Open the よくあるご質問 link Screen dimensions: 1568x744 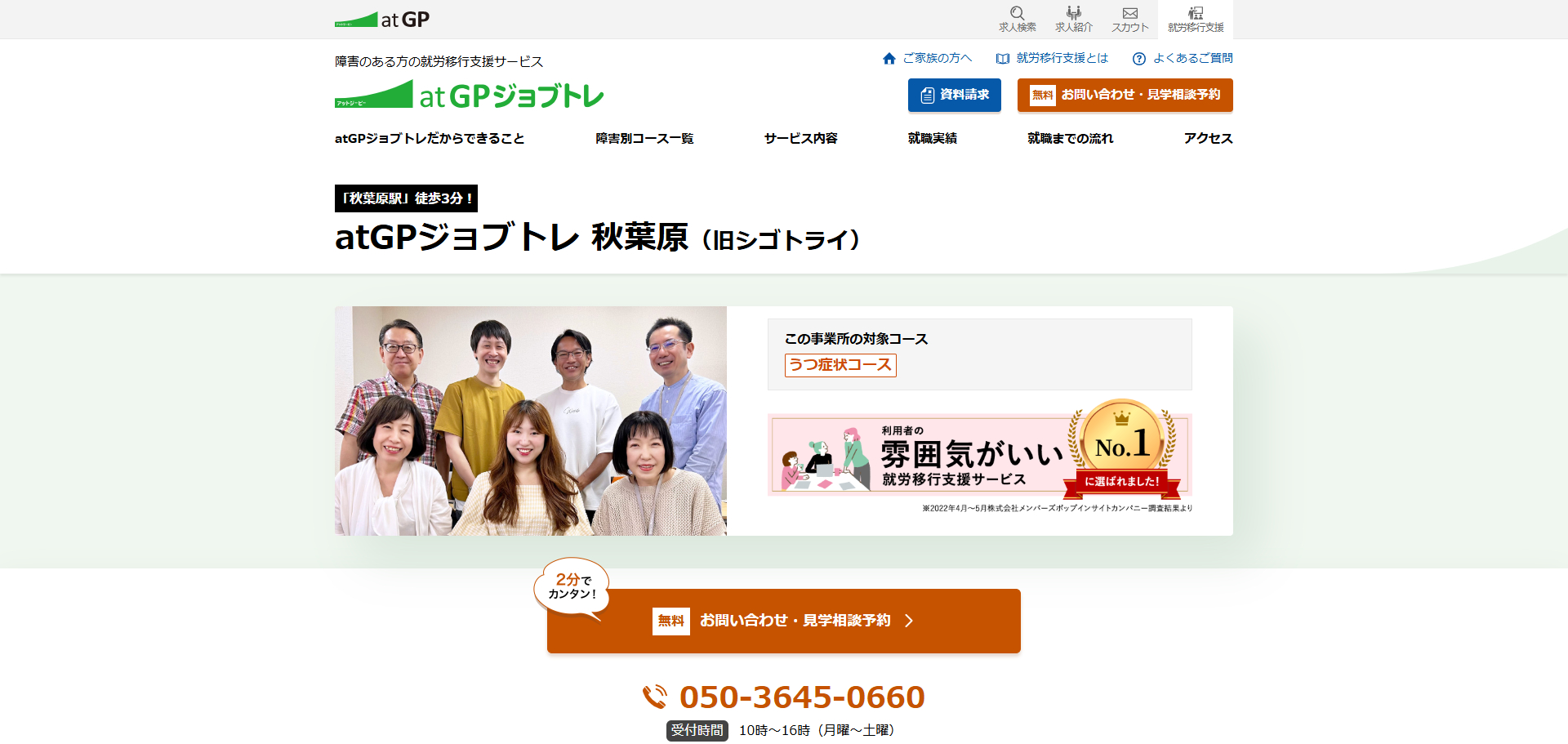(1192, 58)
